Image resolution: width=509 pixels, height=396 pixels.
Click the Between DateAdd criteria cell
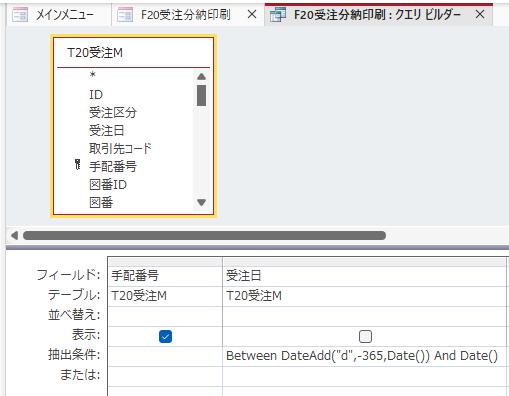364,356
